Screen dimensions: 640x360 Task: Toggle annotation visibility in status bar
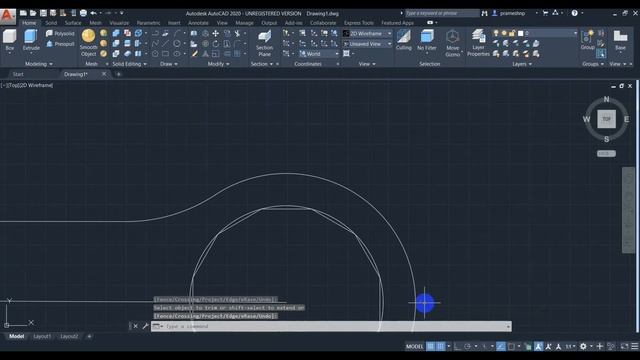(x=539, y=347)
